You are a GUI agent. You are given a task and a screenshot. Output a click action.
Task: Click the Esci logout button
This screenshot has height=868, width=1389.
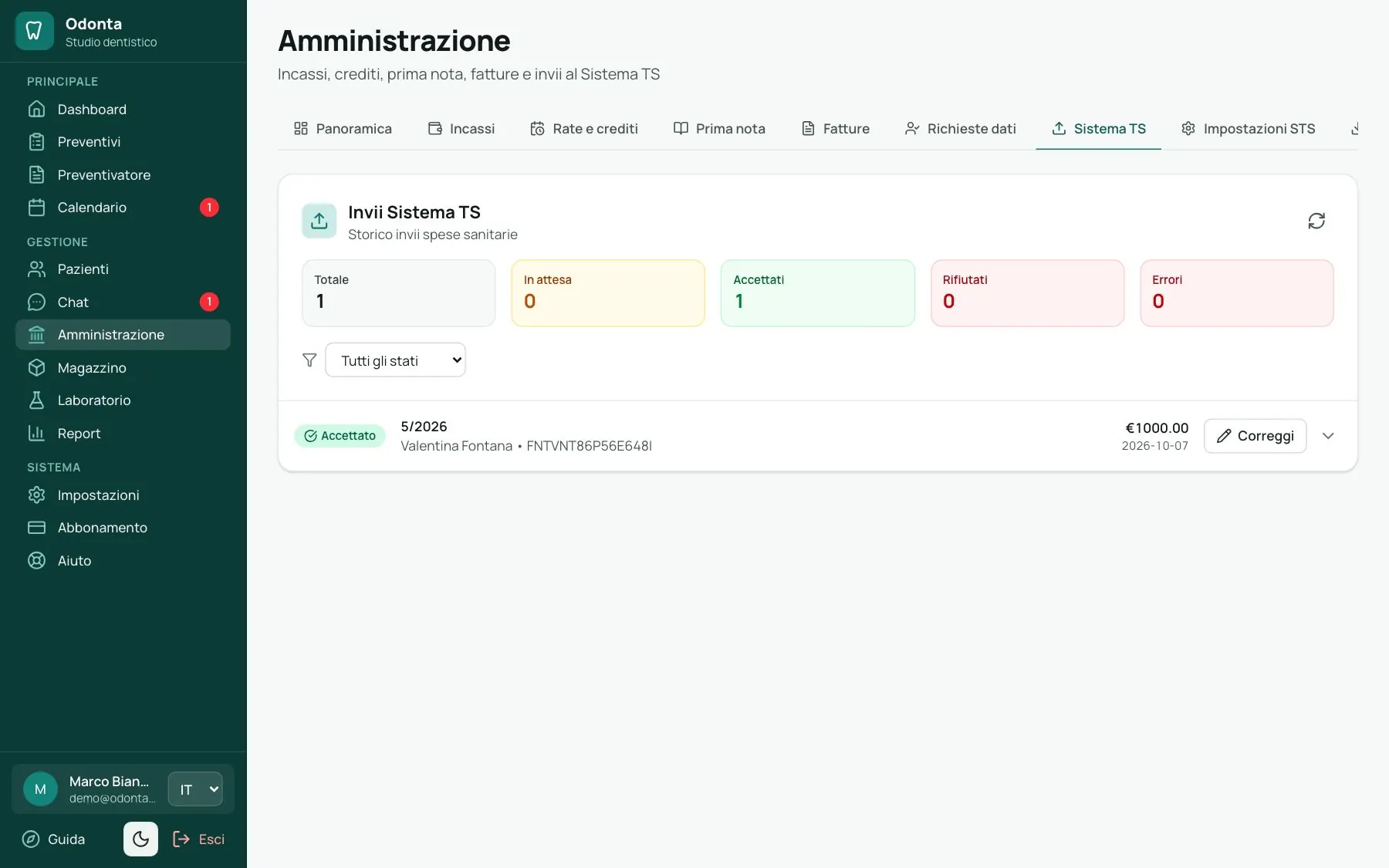coord(199,839)
